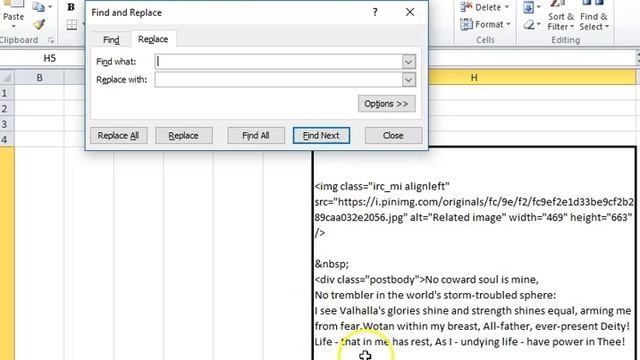This screenshot has width=640, height=360.
Task: Switch to the Find tab
Action: [x=111, y=40]
